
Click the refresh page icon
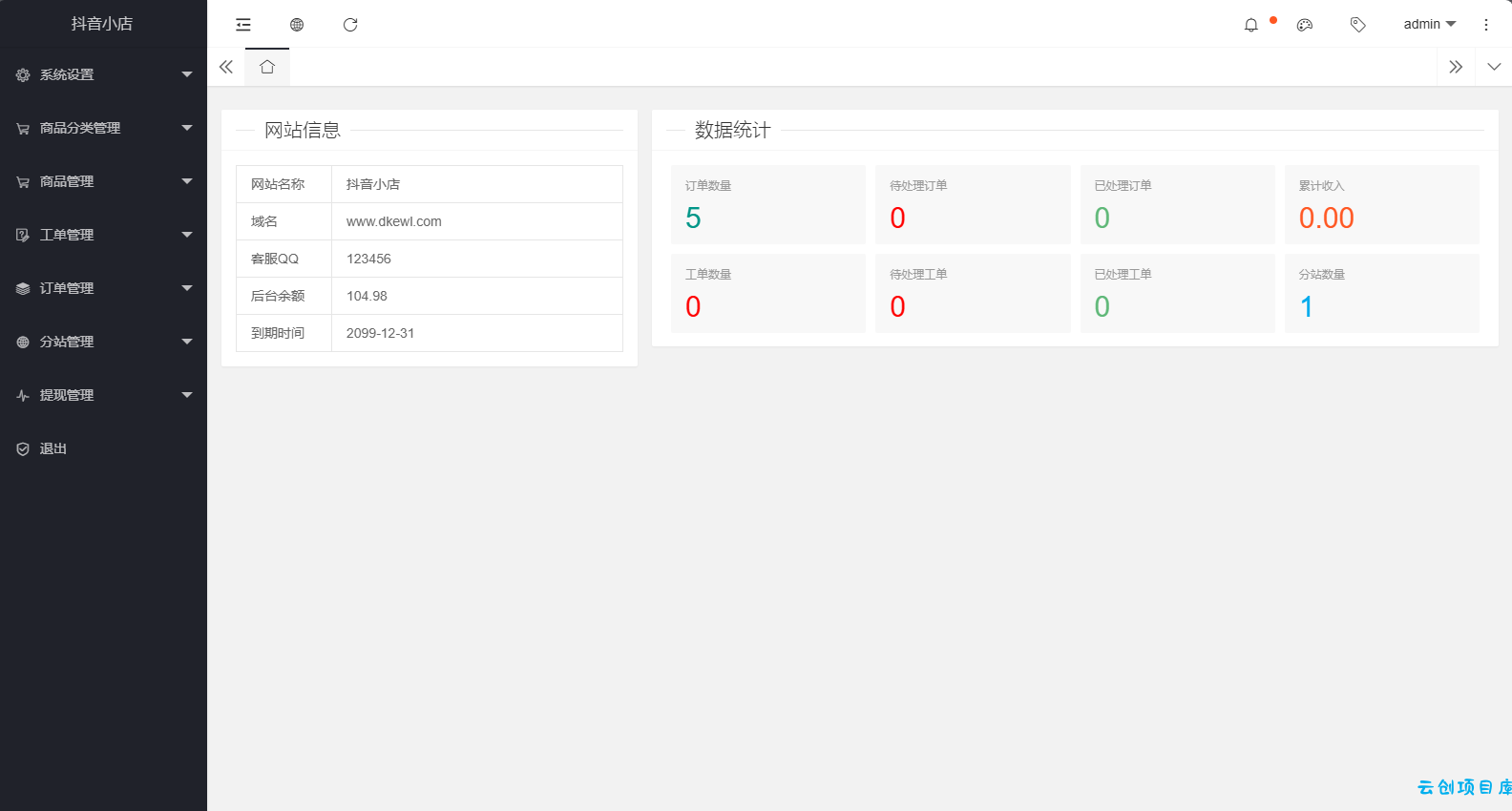(x=350, y=25)
